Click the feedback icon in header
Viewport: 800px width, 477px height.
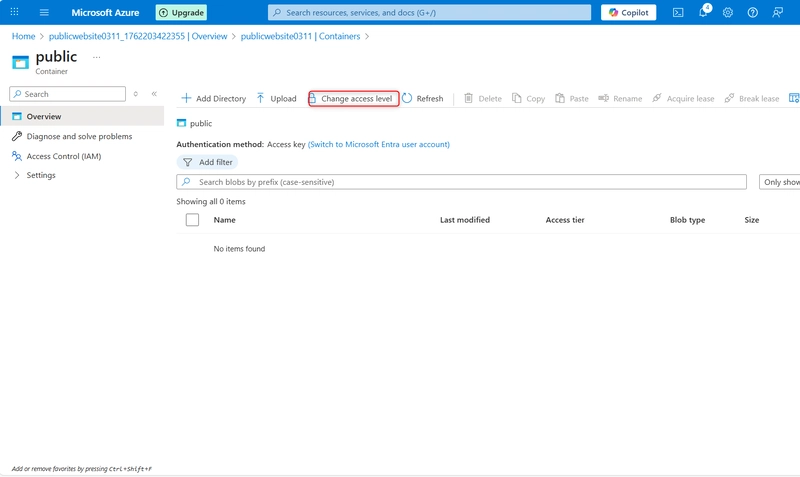click(x=777, y=13)
